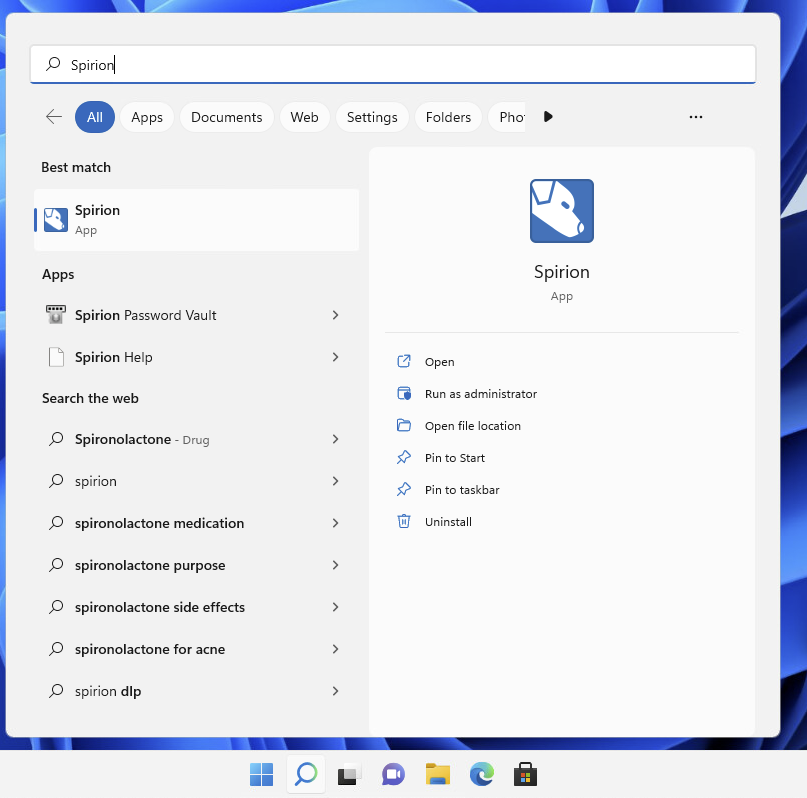Expand spironolactone for acne chevron
Viewport: 807px width, 798px height.
(336, 649)
